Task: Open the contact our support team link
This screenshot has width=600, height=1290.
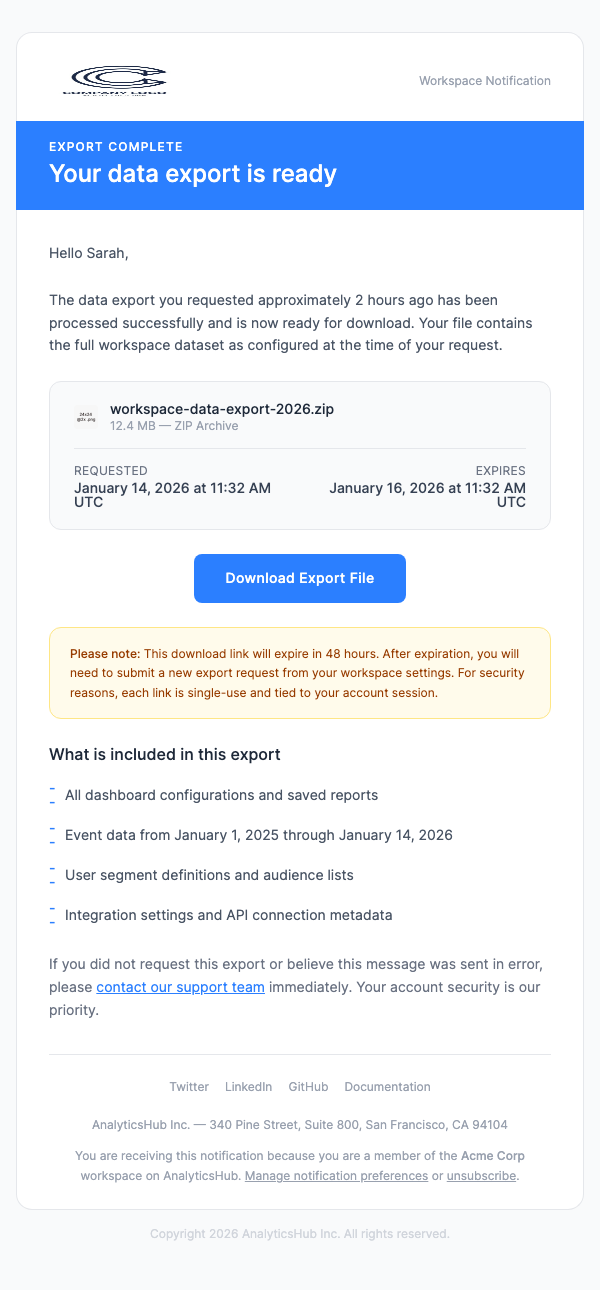Action: [x=180, y=986]
